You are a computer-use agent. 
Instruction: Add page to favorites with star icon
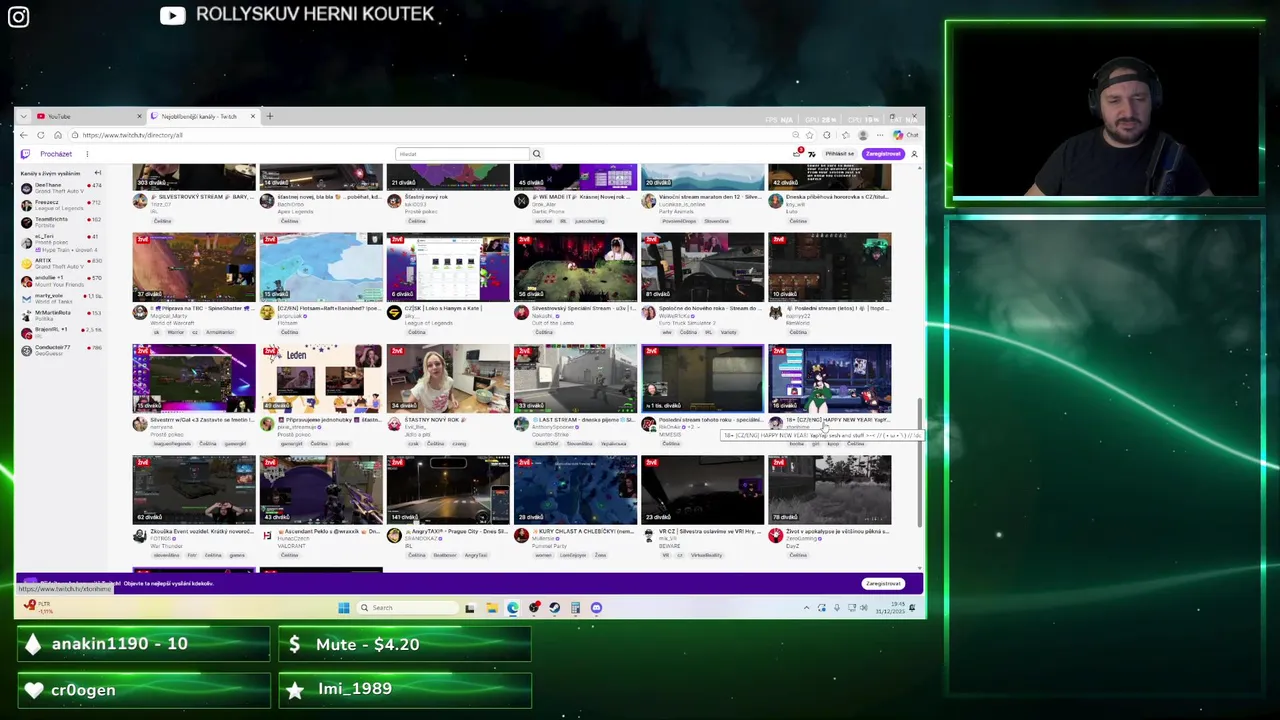pyautogui.click(x=809, y=135)
